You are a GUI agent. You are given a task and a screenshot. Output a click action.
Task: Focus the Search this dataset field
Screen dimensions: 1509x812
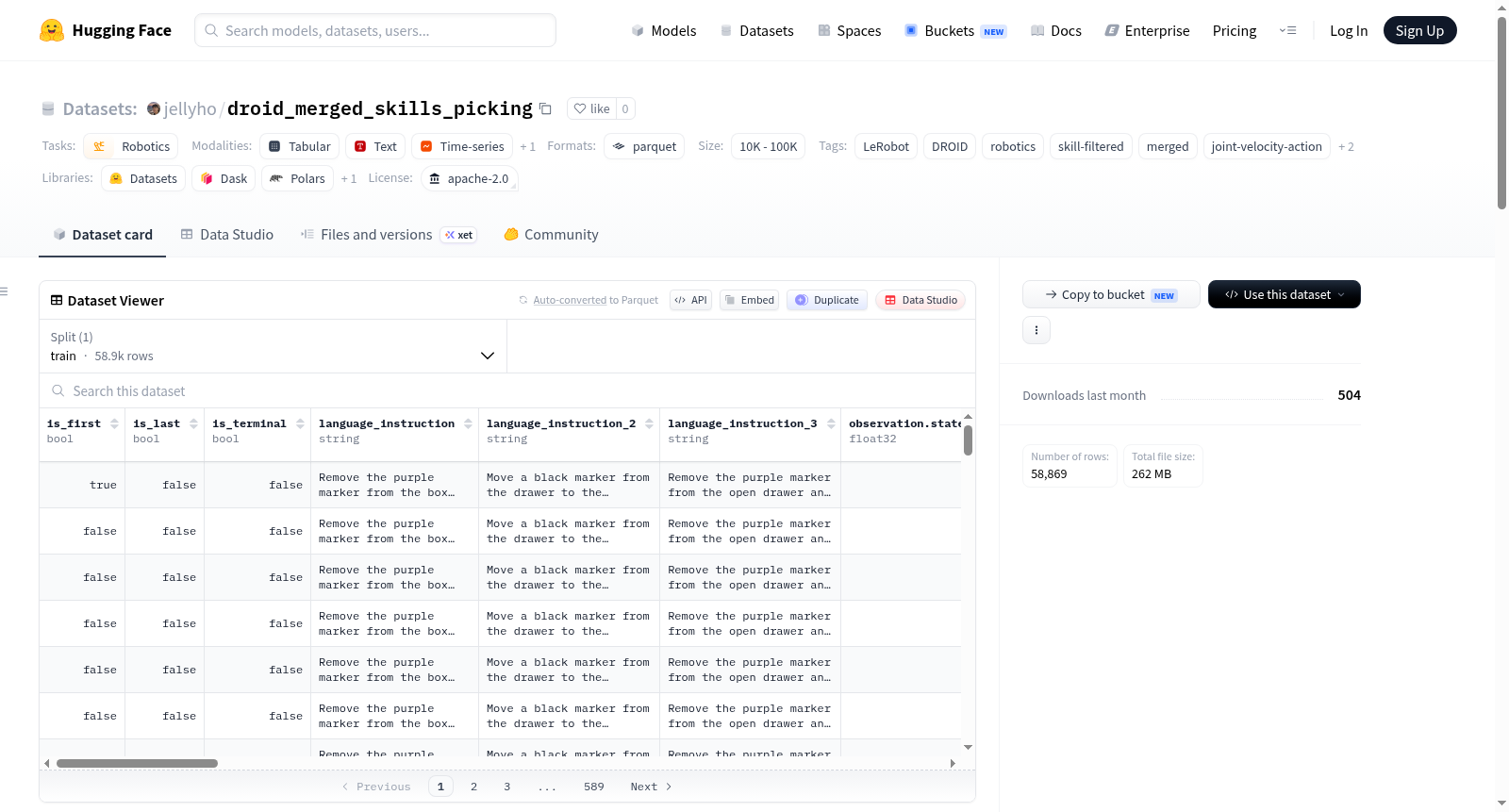(507, 391)
